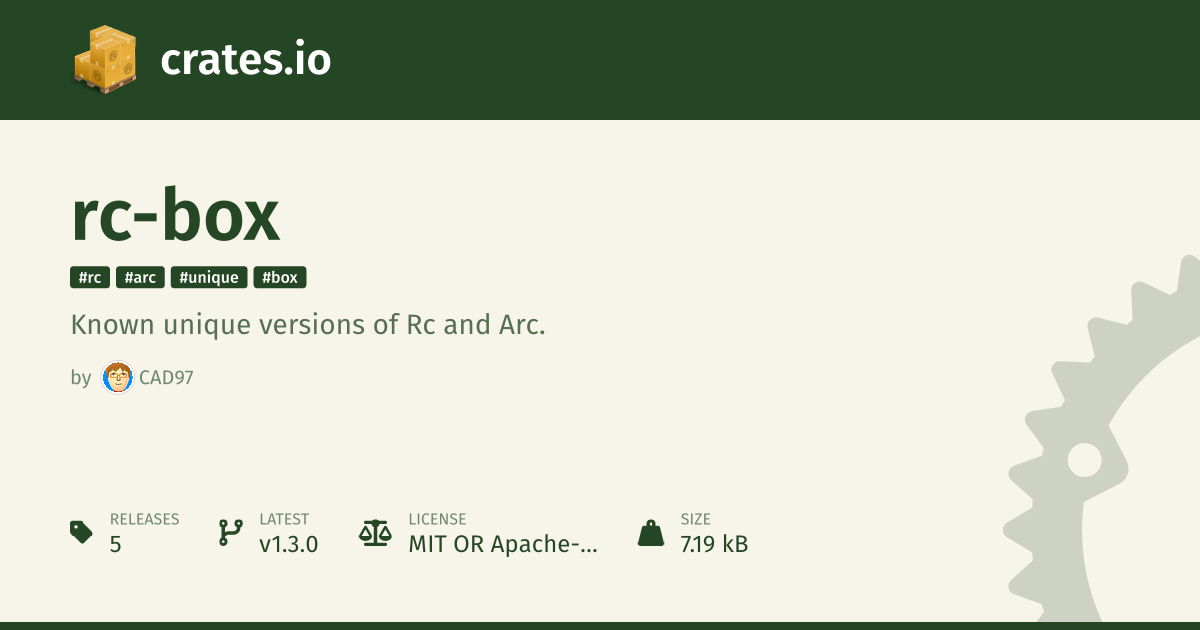Click the crates.io cargo boxes logo

[x=104, y=59]
